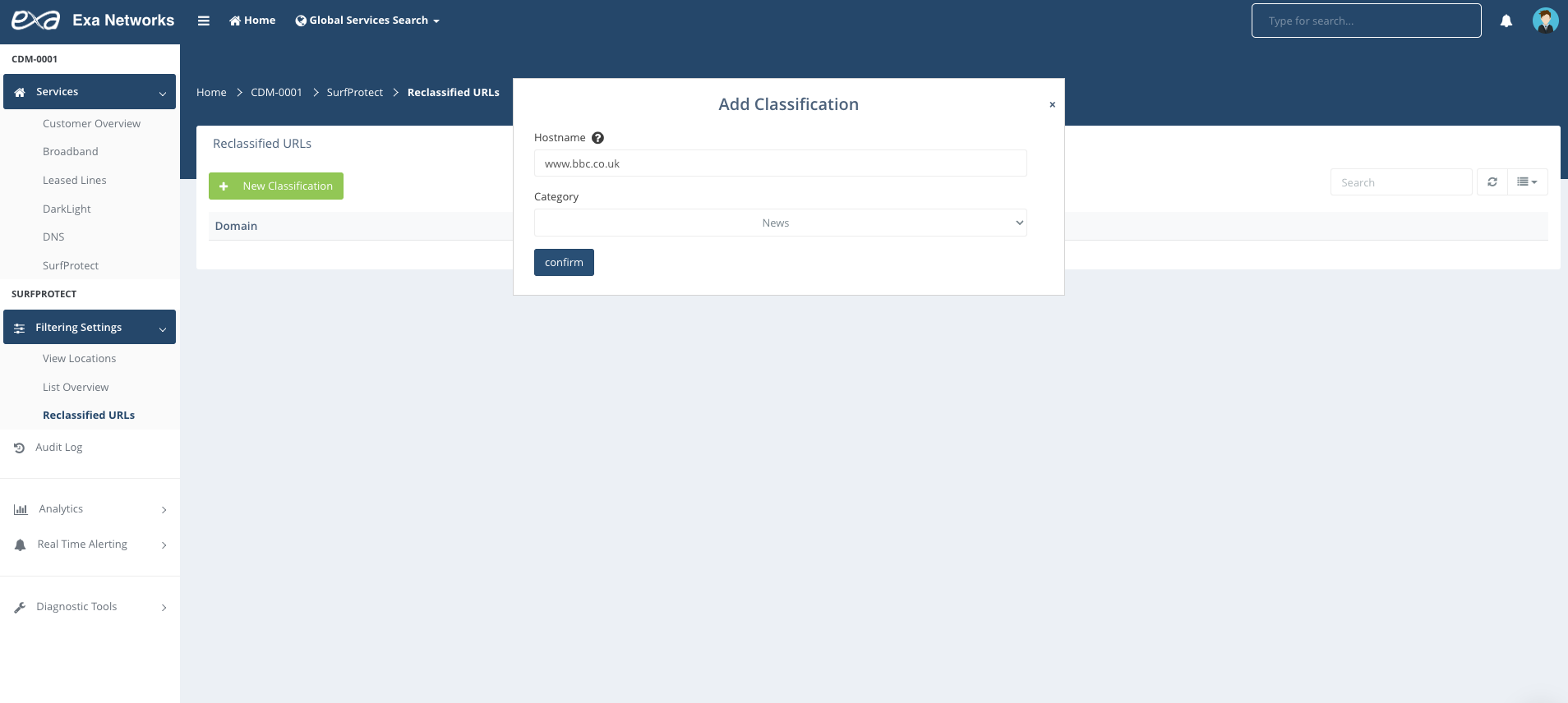
Task: Open the notifications bell icon
Action: pos(1506,21)
